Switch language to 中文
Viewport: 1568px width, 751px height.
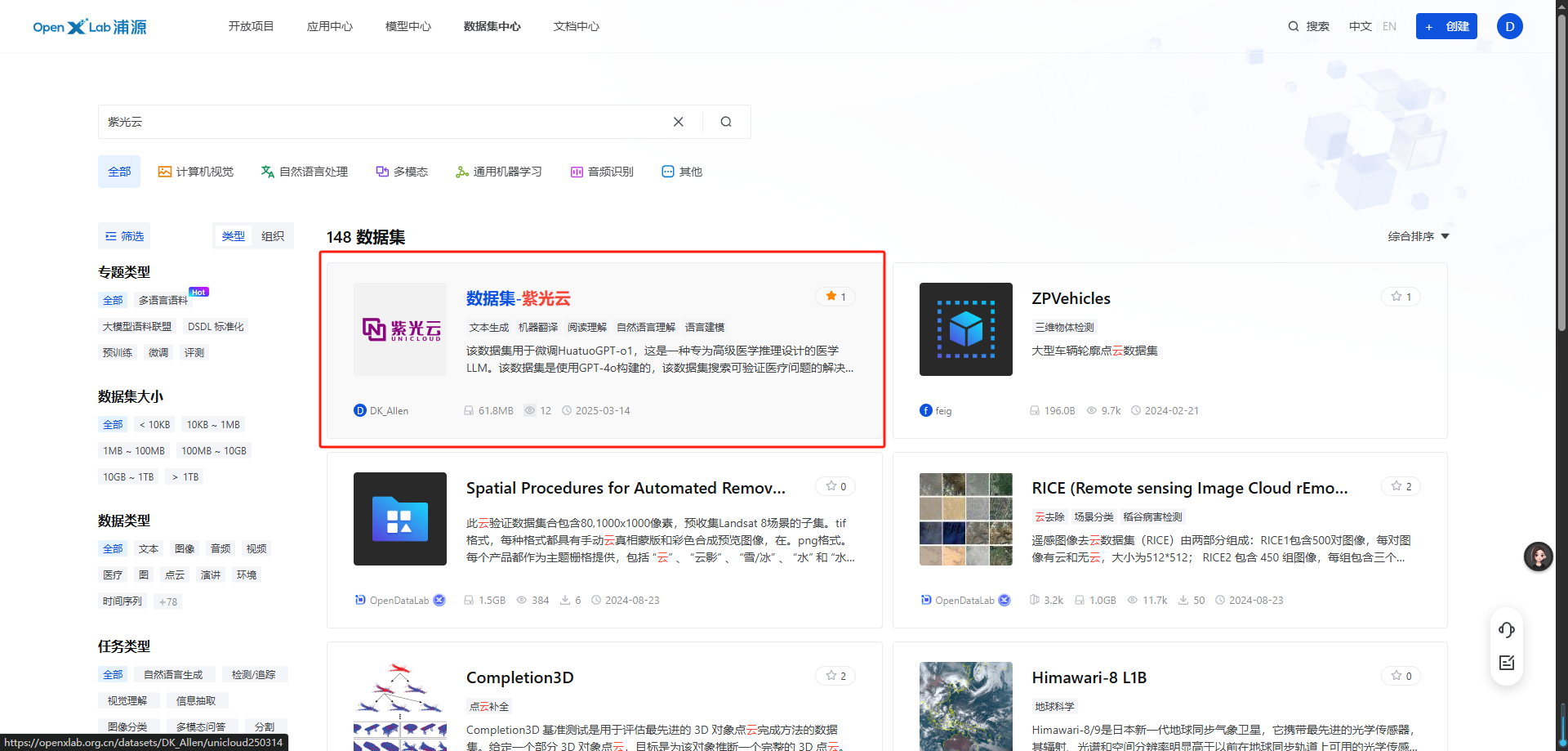(1360, 26)
